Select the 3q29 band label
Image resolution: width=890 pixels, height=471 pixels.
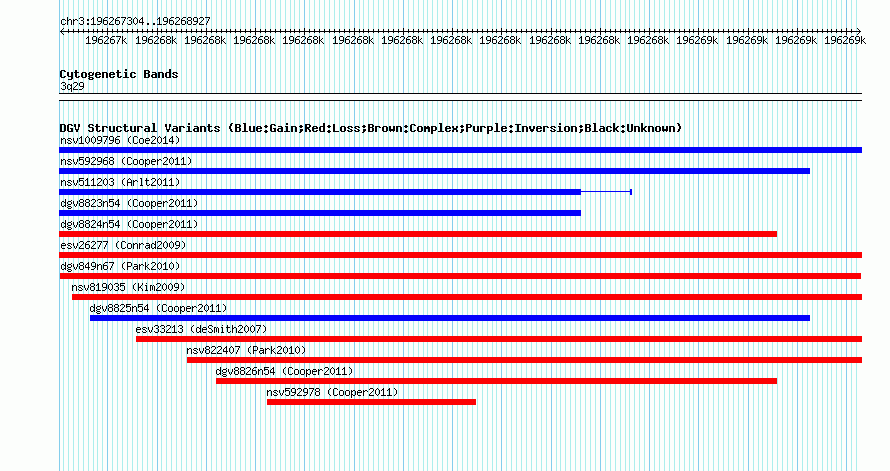pos(72,86)
